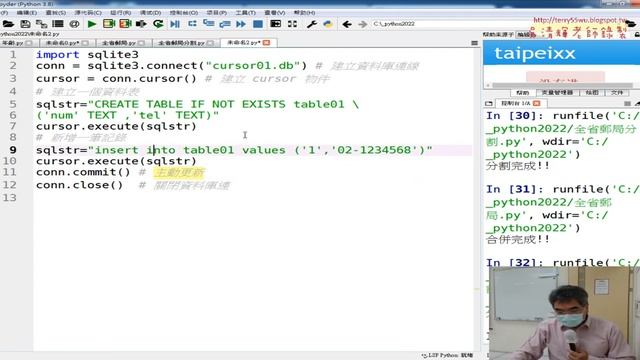Run the file with the green play button
This screenshot has height=360, width=640.
(92, 24)
